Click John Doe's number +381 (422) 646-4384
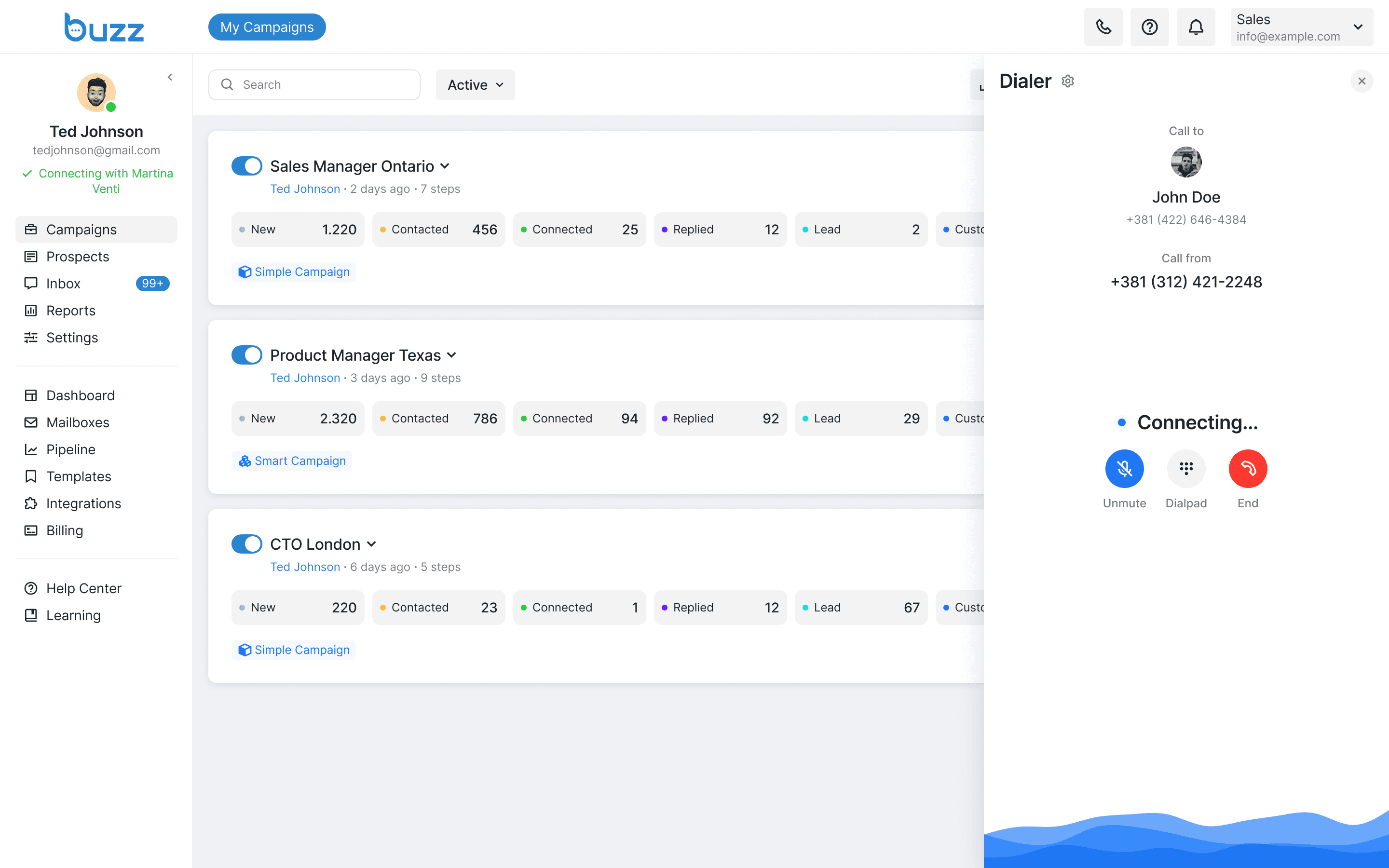Screen dimensions: 1389x868 click(1186, 220)
